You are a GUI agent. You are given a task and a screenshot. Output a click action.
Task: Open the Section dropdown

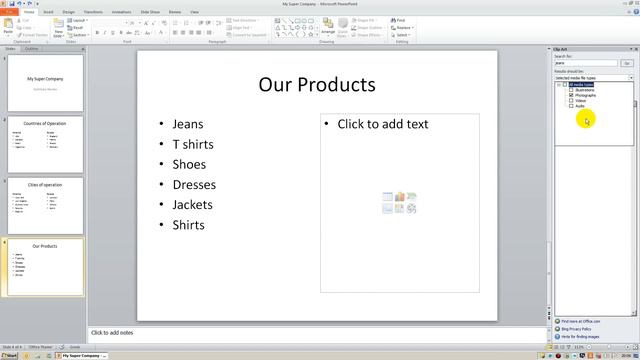(78, 35)
